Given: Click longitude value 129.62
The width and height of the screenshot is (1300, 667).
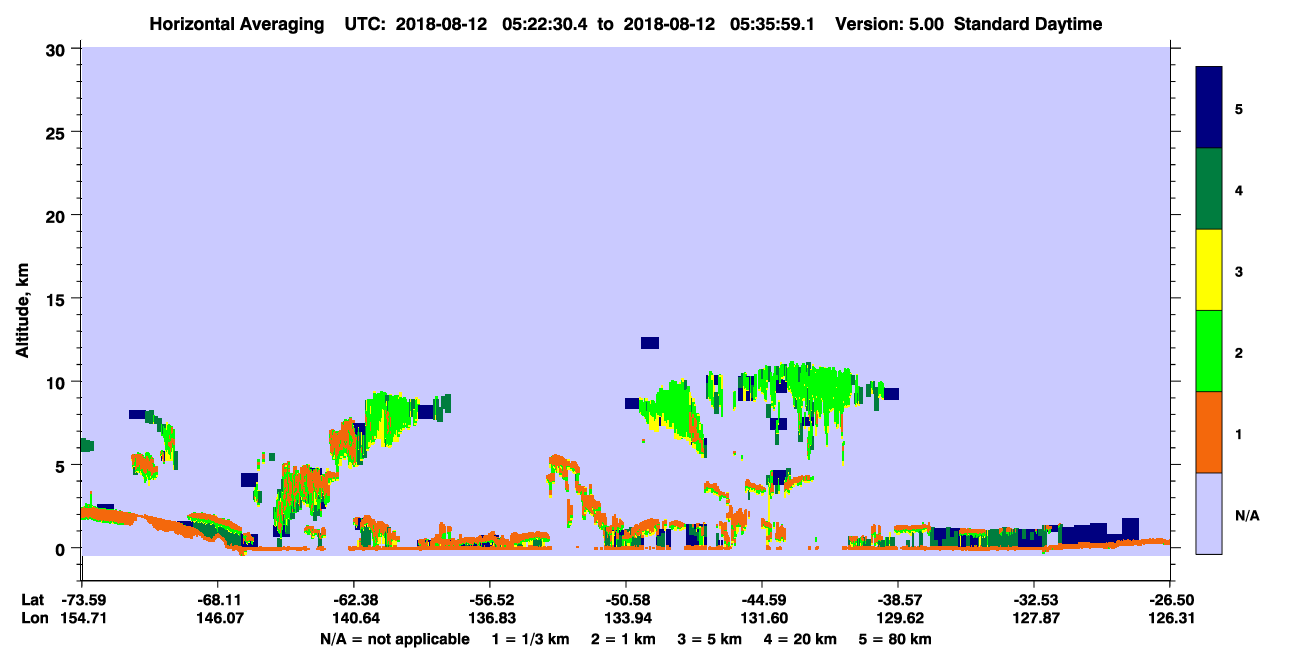Looking at the screenshot, I should [x=898, y=619].
